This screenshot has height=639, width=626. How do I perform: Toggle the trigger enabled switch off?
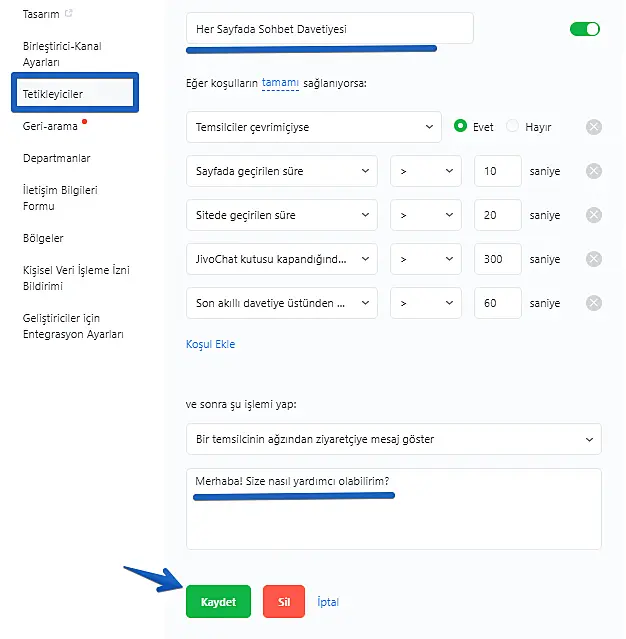click(x=584, y=29)
